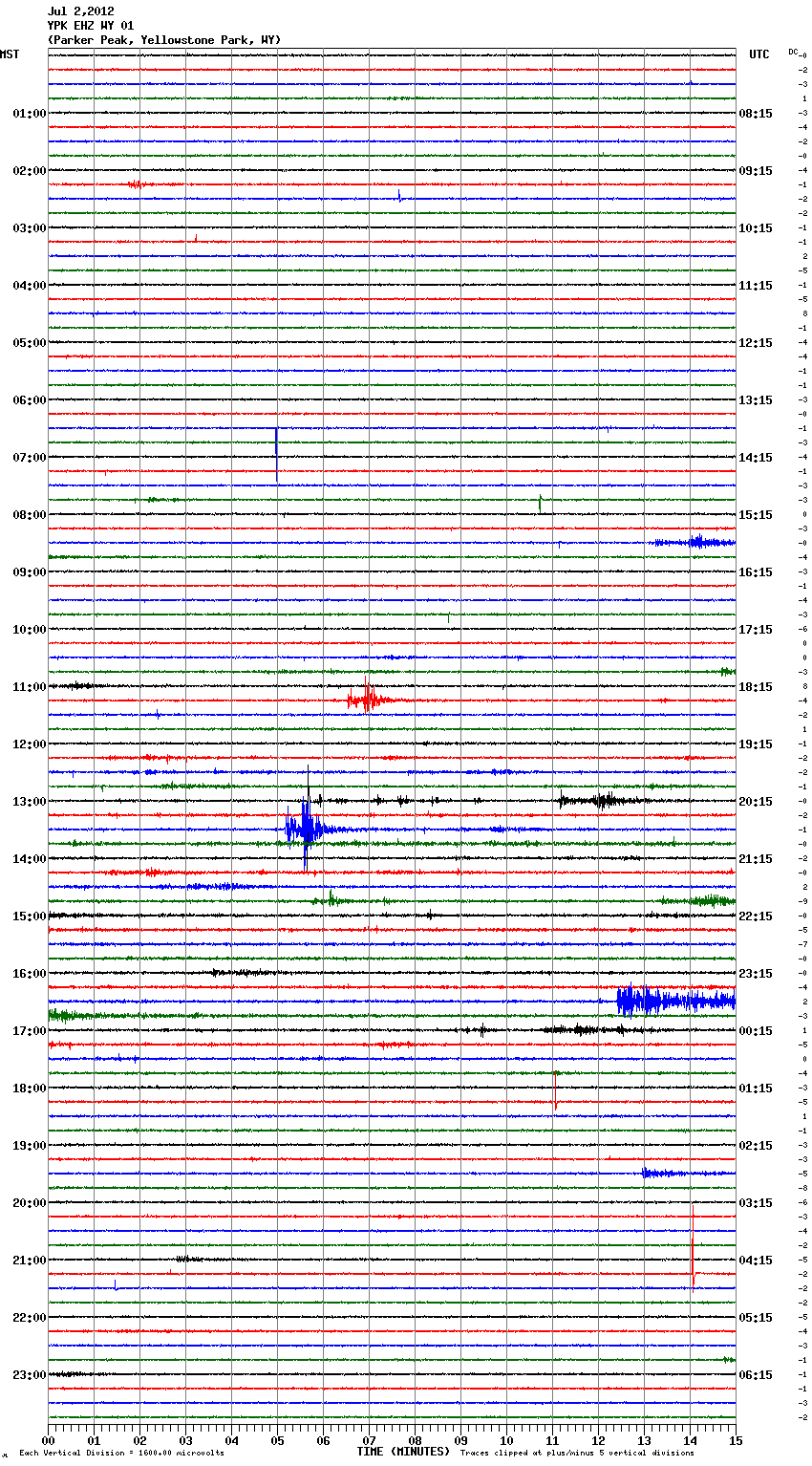The height and width of the screenshot is (1466, 812).
Task: Click the 03:15 UTC time label
Action: (x=756, y=1203)
